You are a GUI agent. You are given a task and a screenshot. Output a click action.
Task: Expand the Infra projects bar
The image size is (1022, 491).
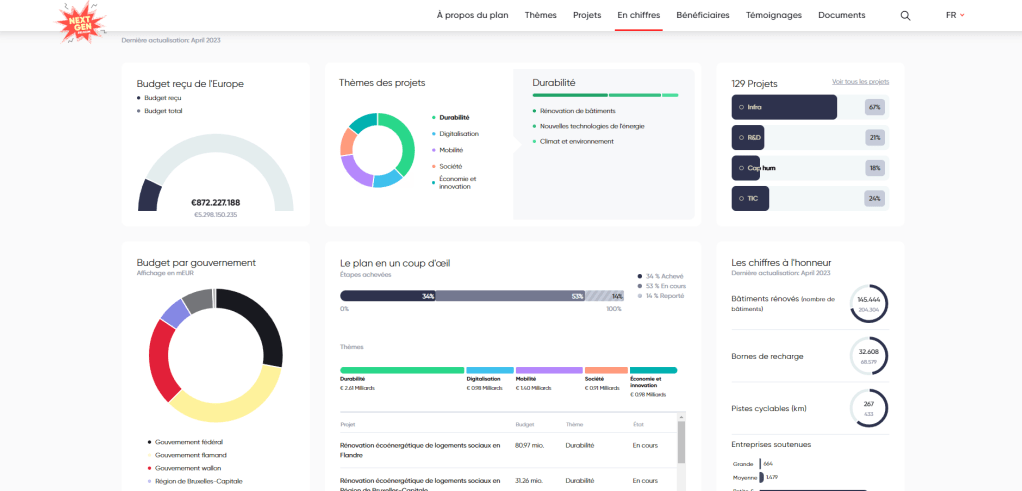point(784,107)
